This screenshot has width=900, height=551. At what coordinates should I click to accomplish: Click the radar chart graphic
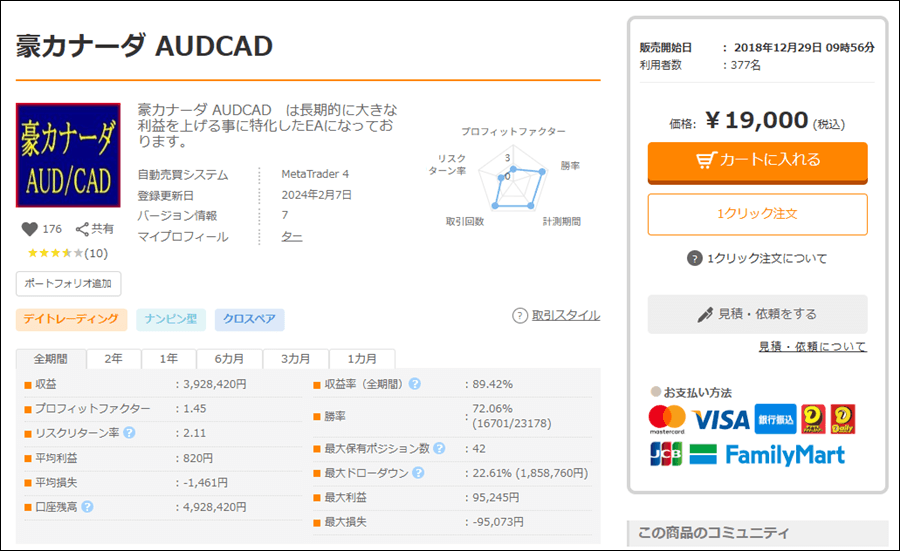point(513,178)
